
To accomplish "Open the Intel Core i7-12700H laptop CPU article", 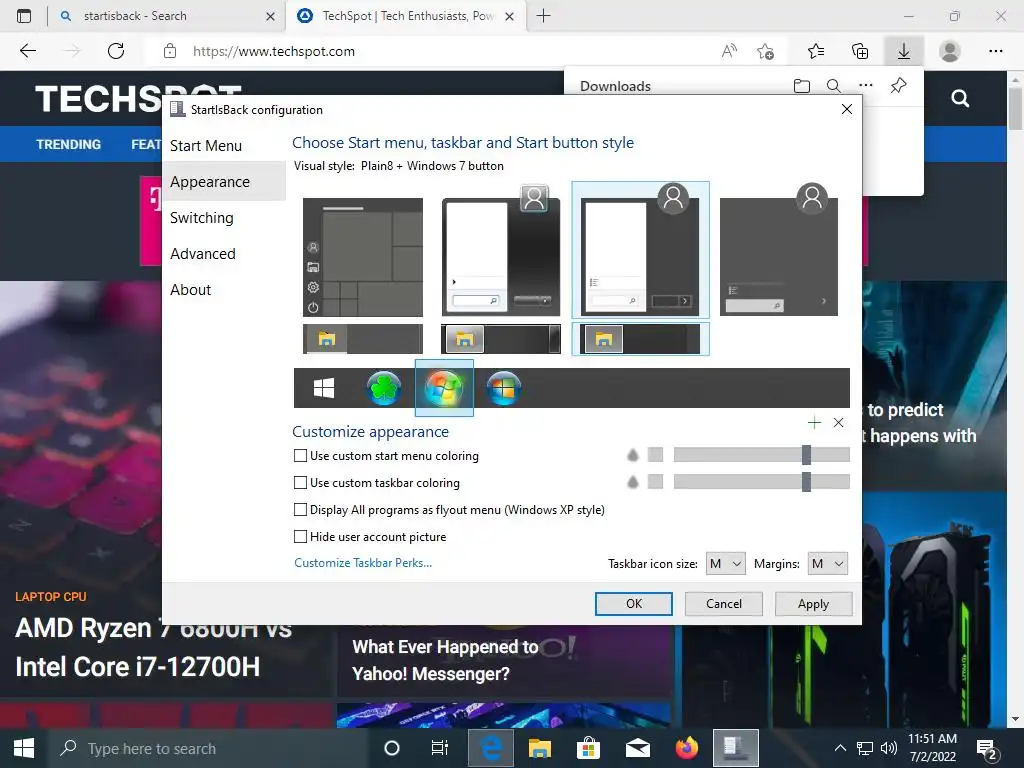I will pyautogui.click(x=153, y=647).
